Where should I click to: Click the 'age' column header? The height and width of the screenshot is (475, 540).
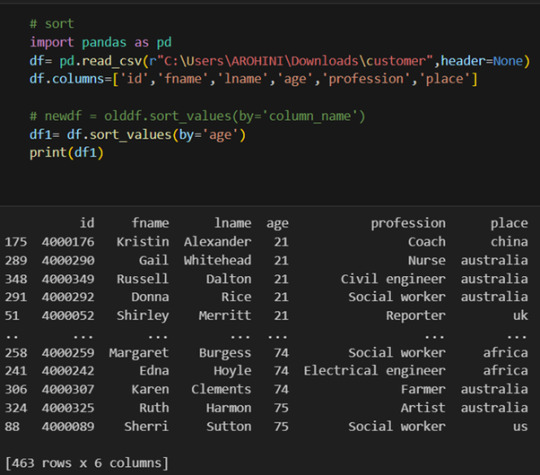coord(277,224)
